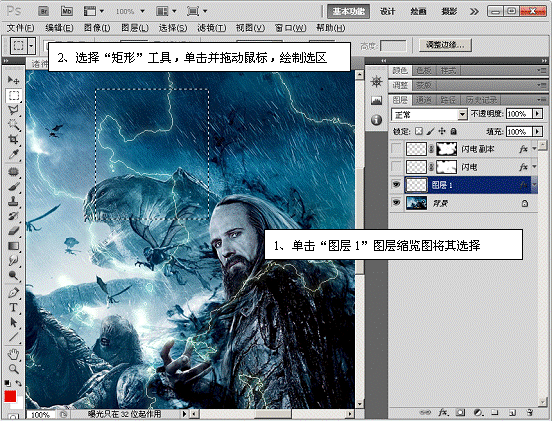Viewport: 552px width, 421px height.
Task: Click the 调整边缘... button
Action: click(445, 45)
